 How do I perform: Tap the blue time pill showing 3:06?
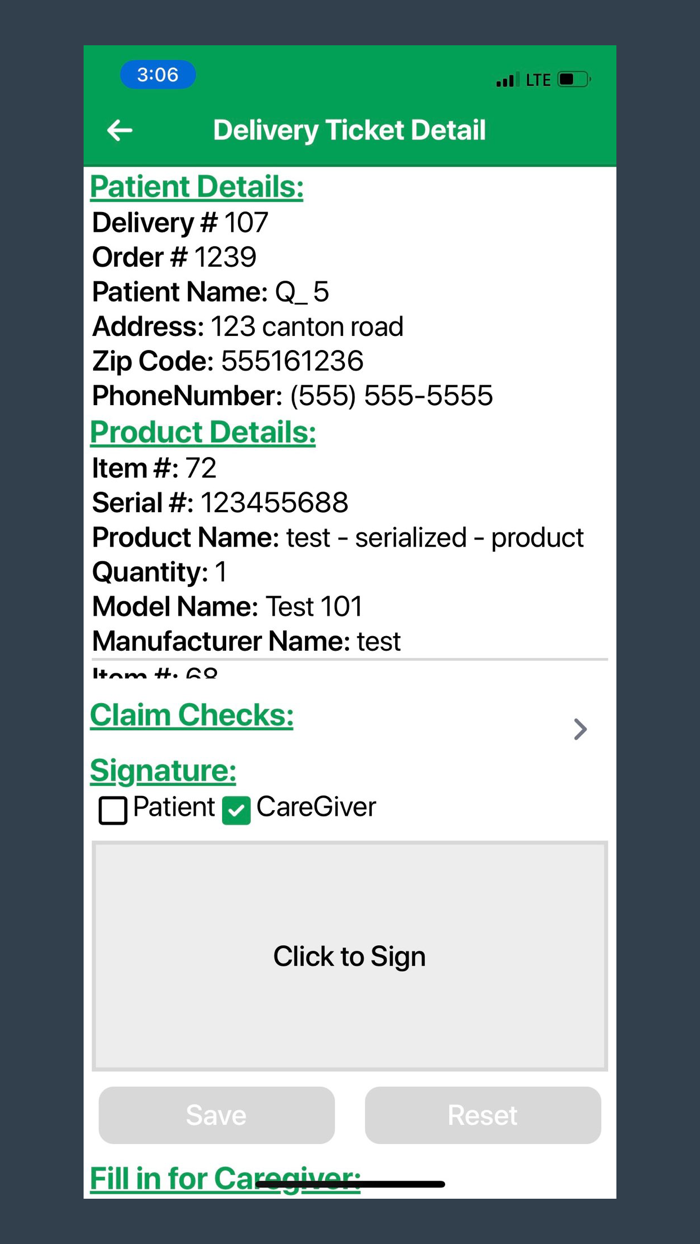tap(157, 74)
